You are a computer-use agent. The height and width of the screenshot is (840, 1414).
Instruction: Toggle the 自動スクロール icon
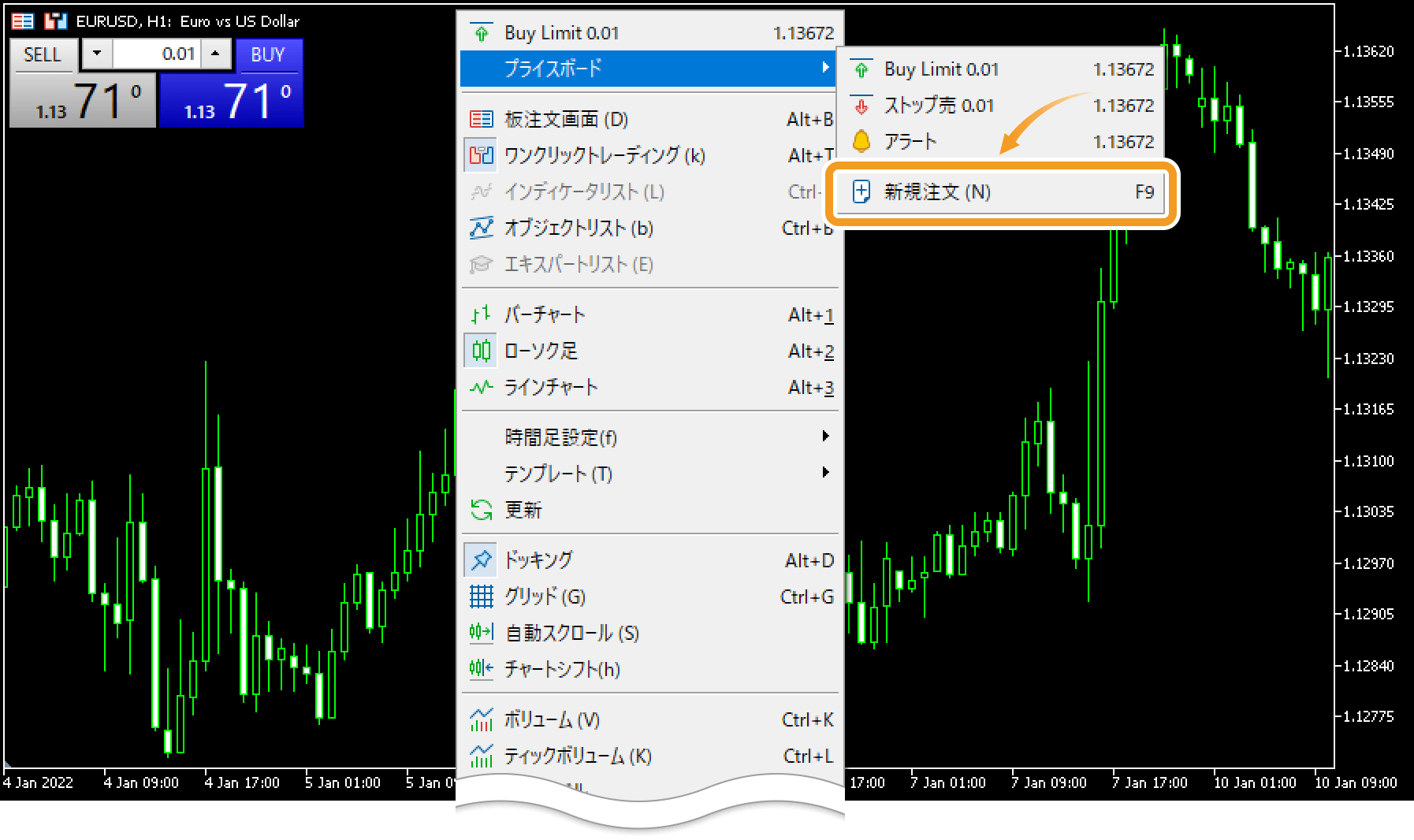(481, 633)
